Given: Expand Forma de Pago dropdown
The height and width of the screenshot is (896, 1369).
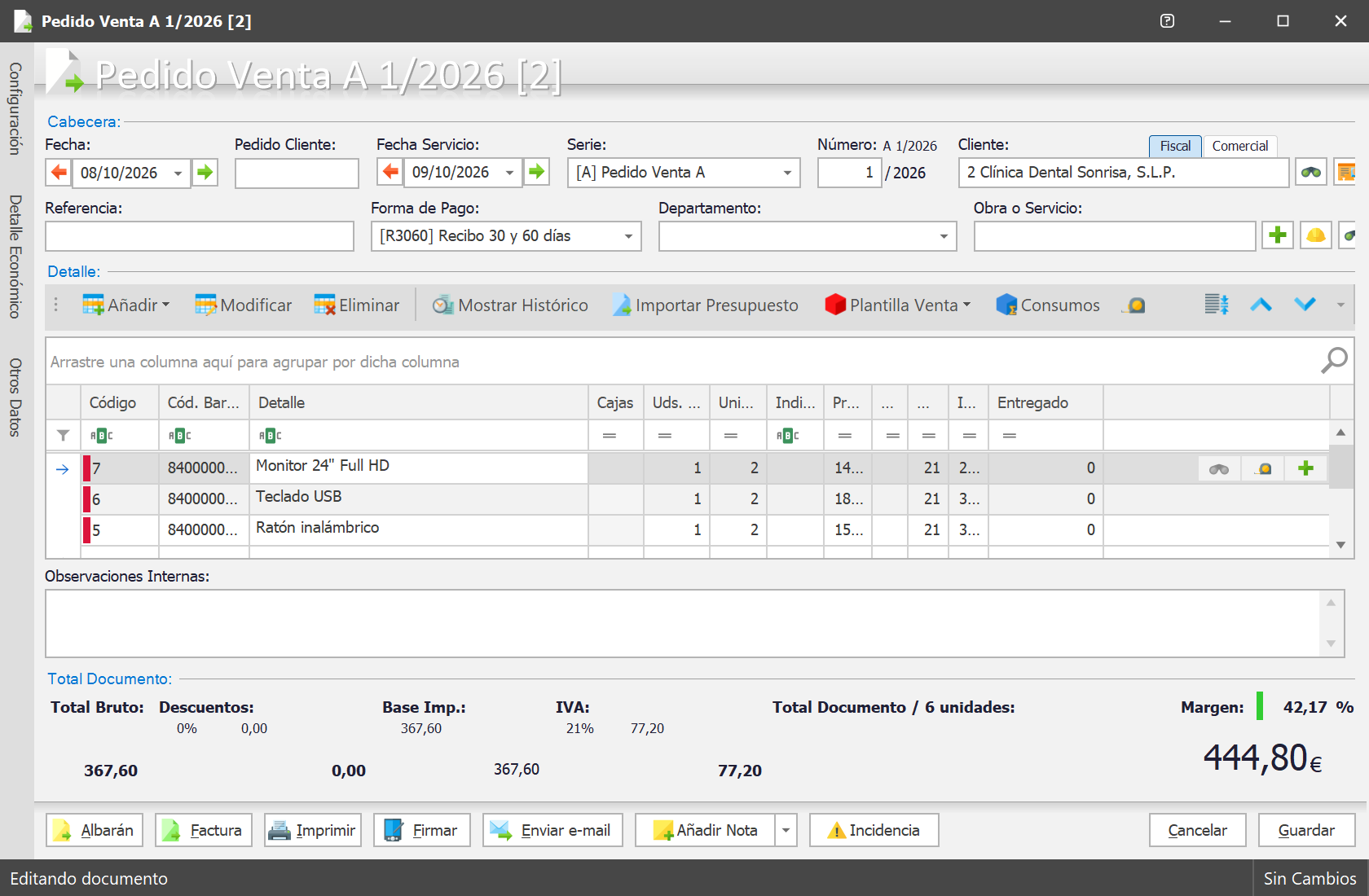Looking at the screenshot, I should 628,236.
